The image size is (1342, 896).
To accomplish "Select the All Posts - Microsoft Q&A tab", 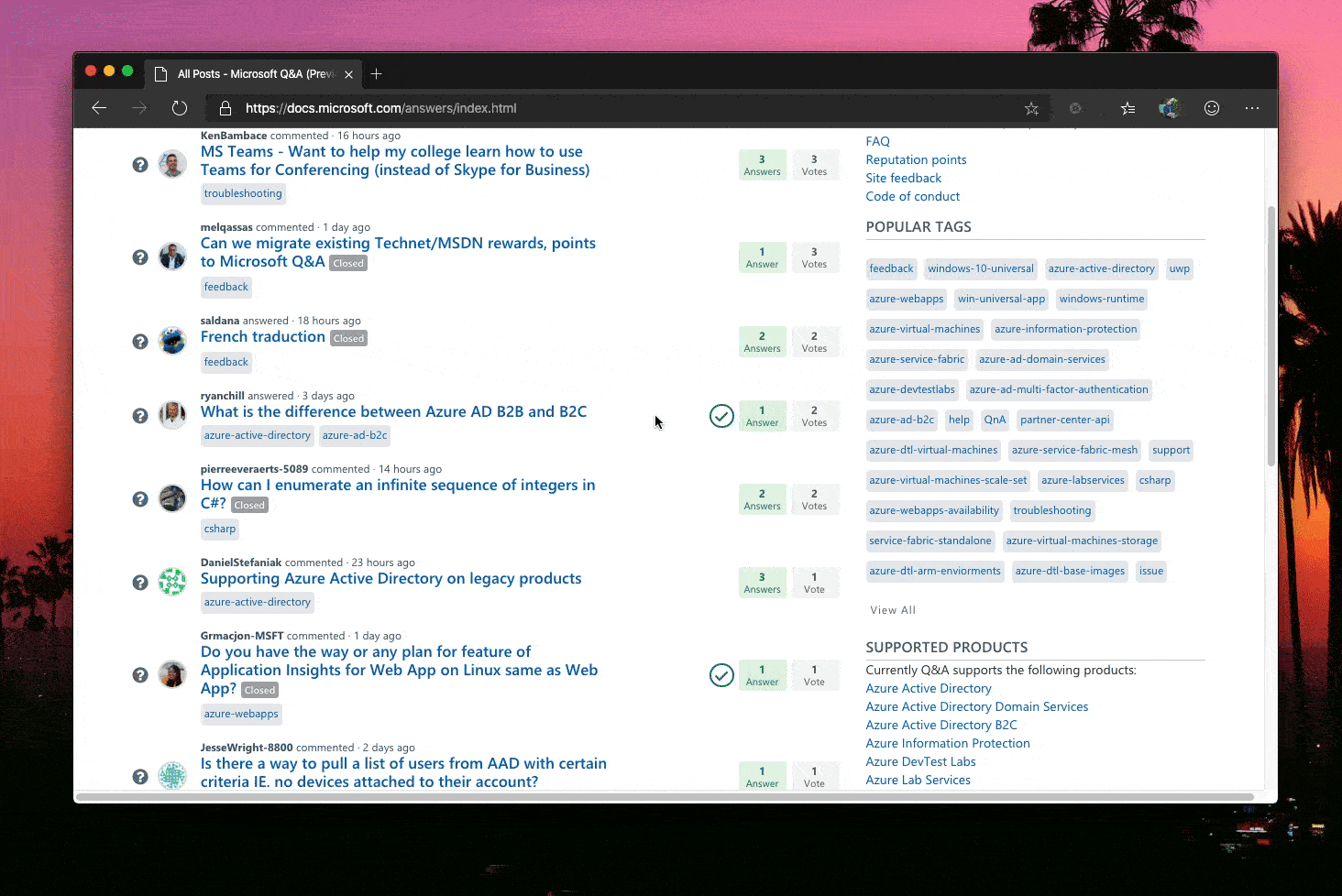I will click(254, 74).
